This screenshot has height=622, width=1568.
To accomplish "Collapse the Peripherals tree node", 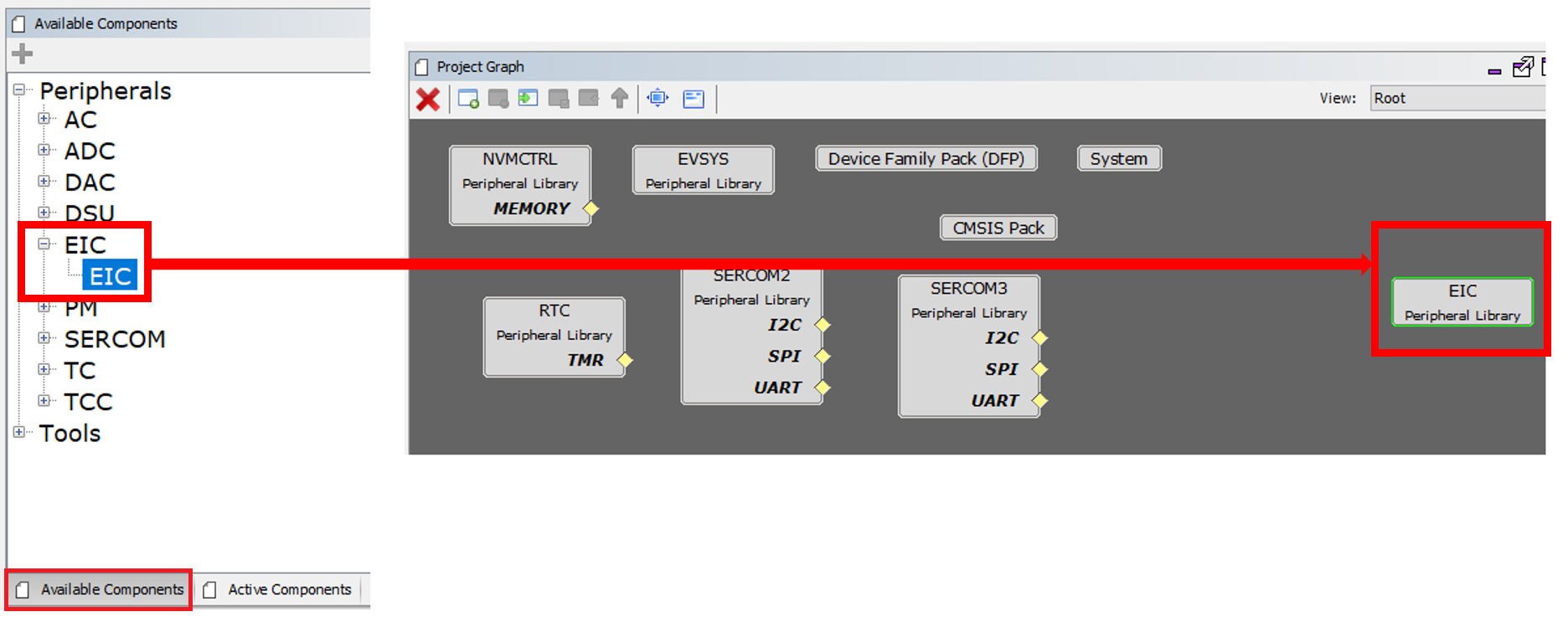I will (x=19, y=90).
